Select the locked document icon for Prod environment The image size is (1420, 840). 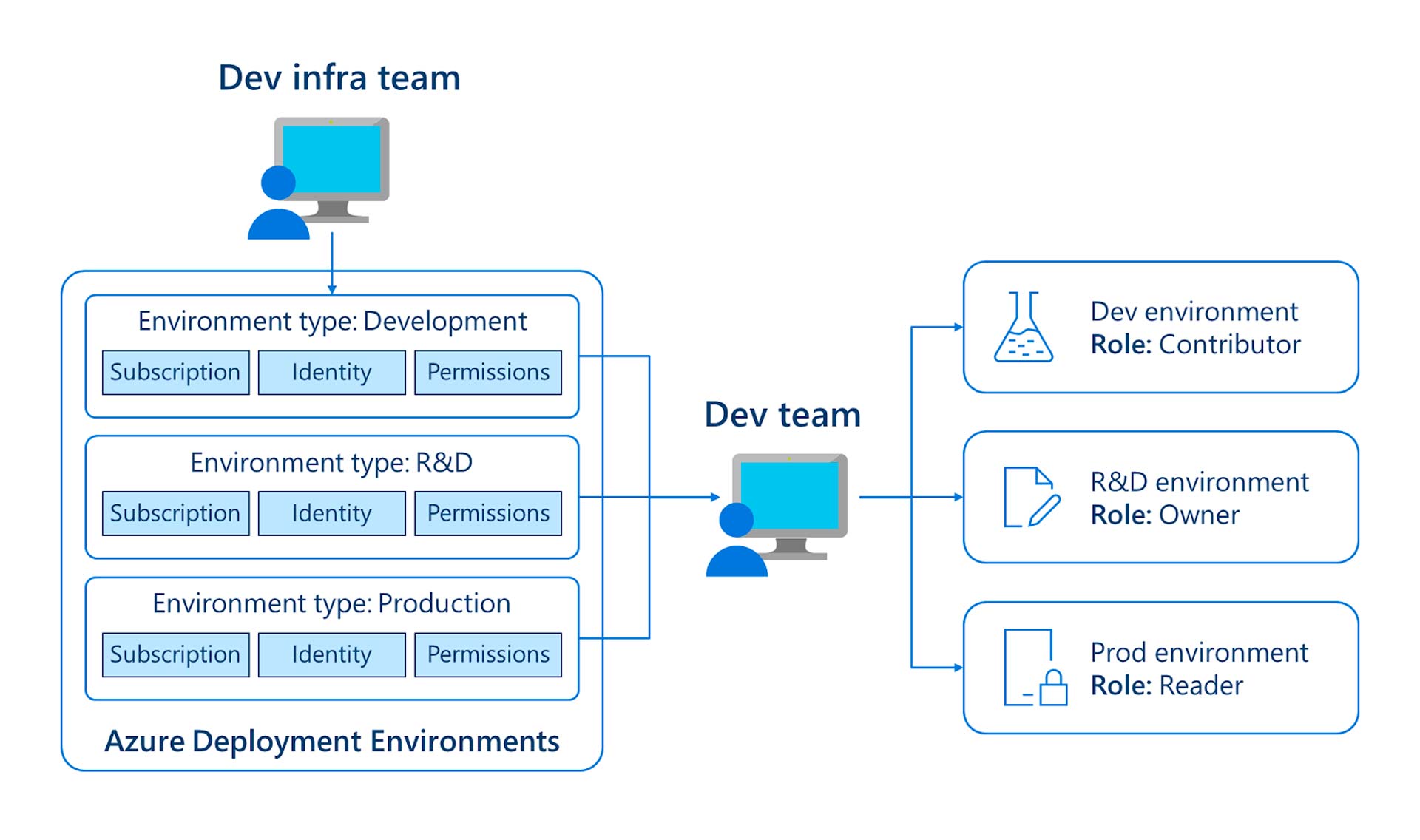coord(1035,668)
